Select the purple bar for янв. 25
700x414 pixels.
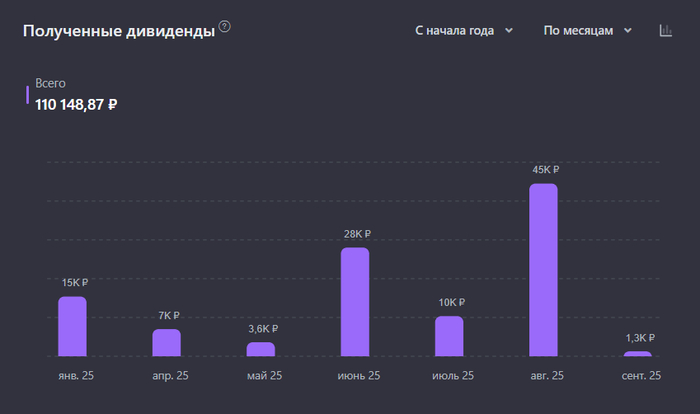click(72, 326)
